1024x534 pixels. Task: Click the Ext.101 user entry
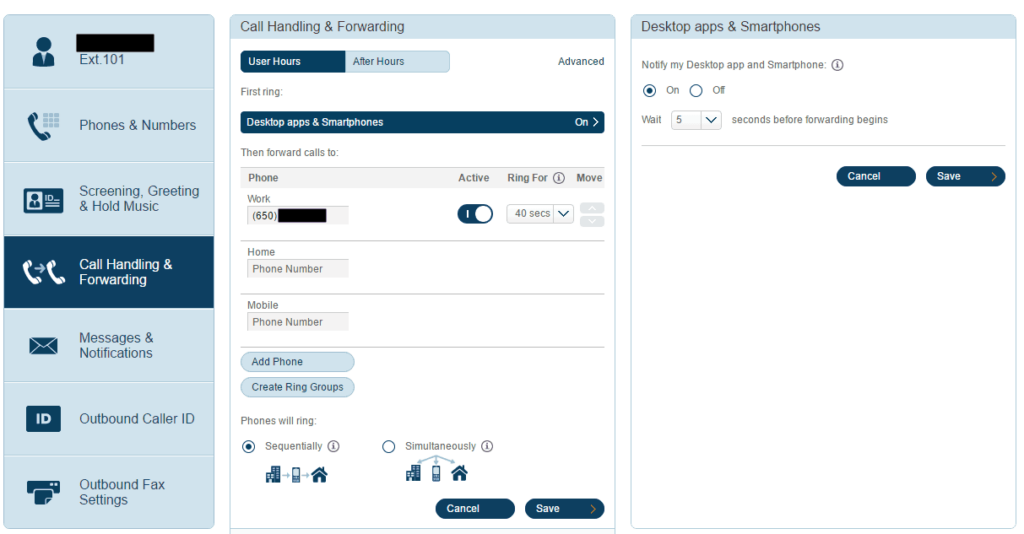coord(109,52)
